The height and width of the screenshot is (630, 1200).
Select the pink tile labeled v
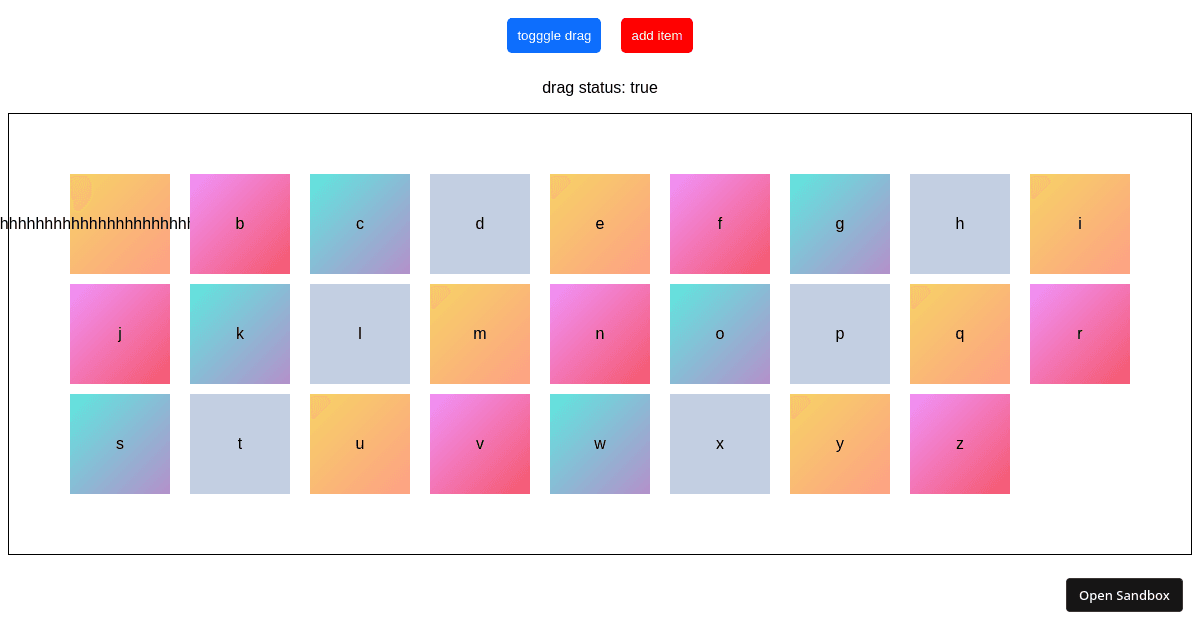point(480,444)
